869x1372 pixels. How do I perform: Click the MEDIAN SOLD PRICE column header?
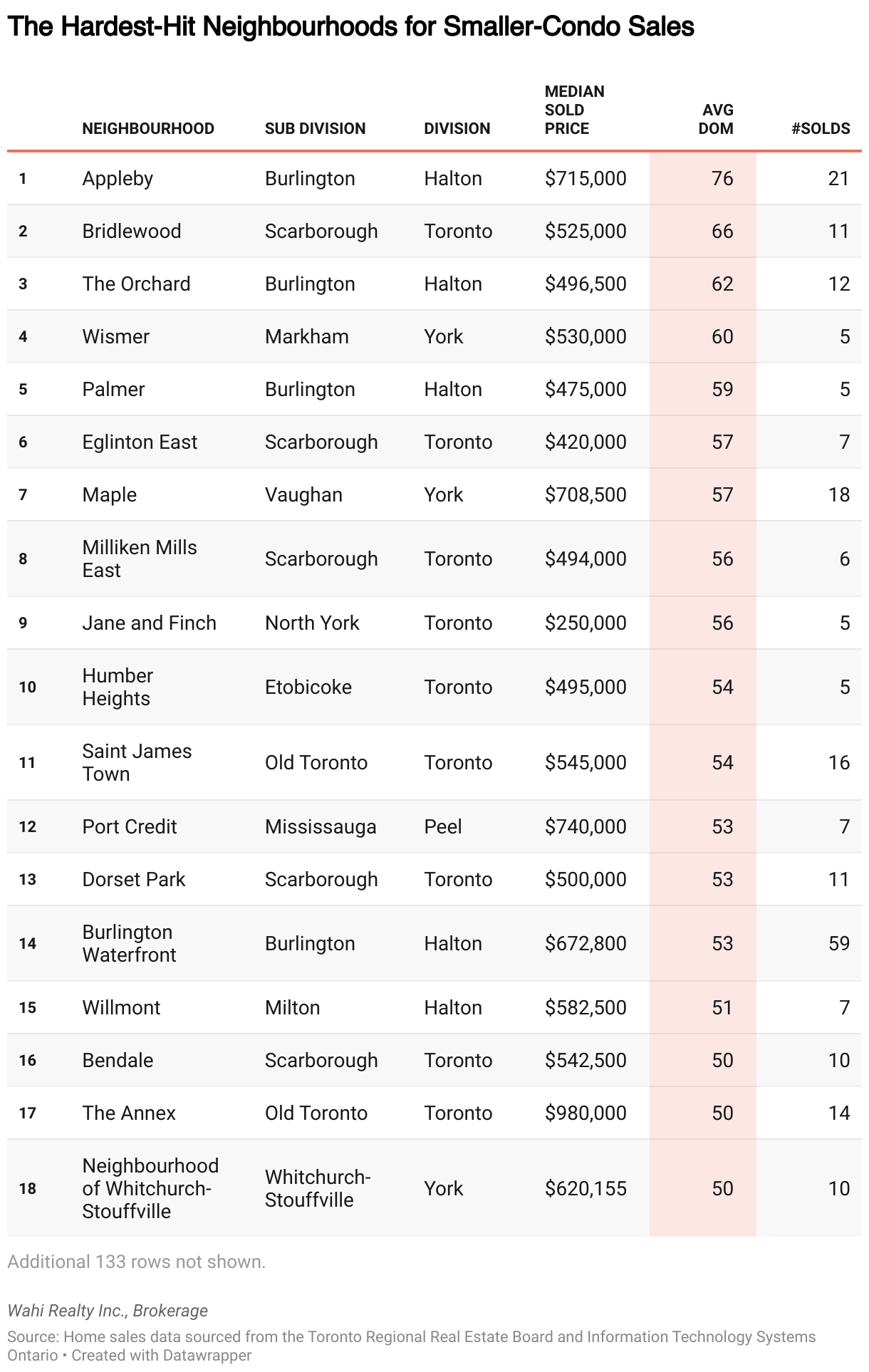(574, 110)
